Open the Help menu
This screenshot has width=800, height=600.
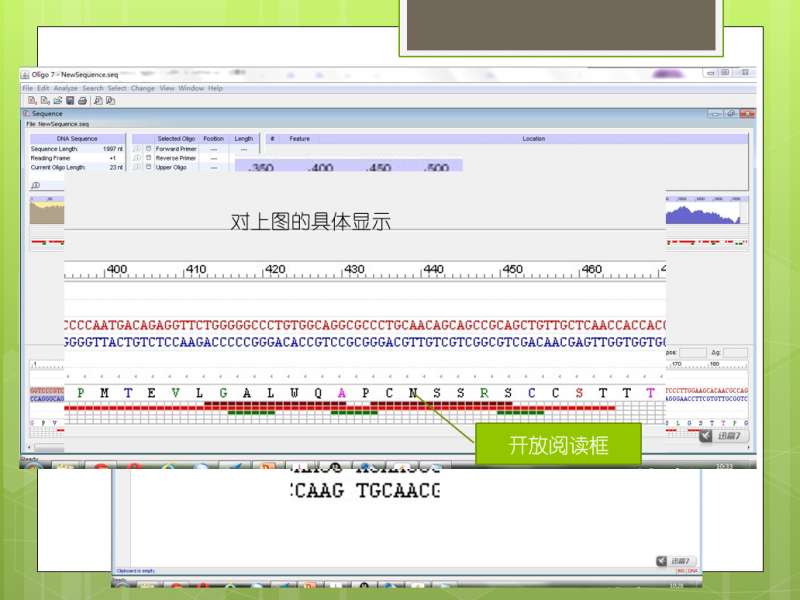[215, 88]
